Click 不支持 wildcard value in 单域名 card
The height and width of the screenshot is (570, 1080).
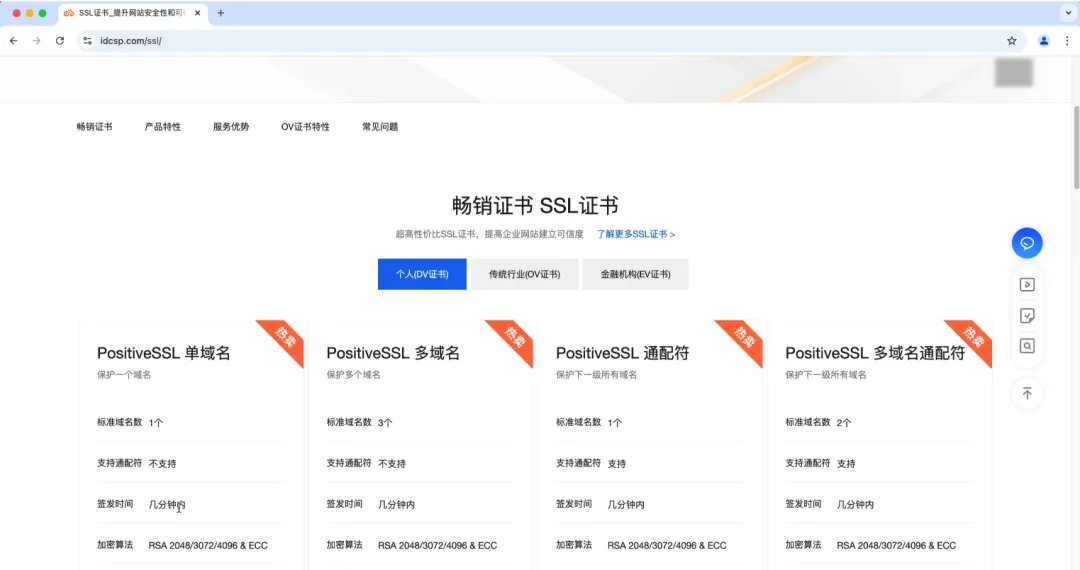163,463
